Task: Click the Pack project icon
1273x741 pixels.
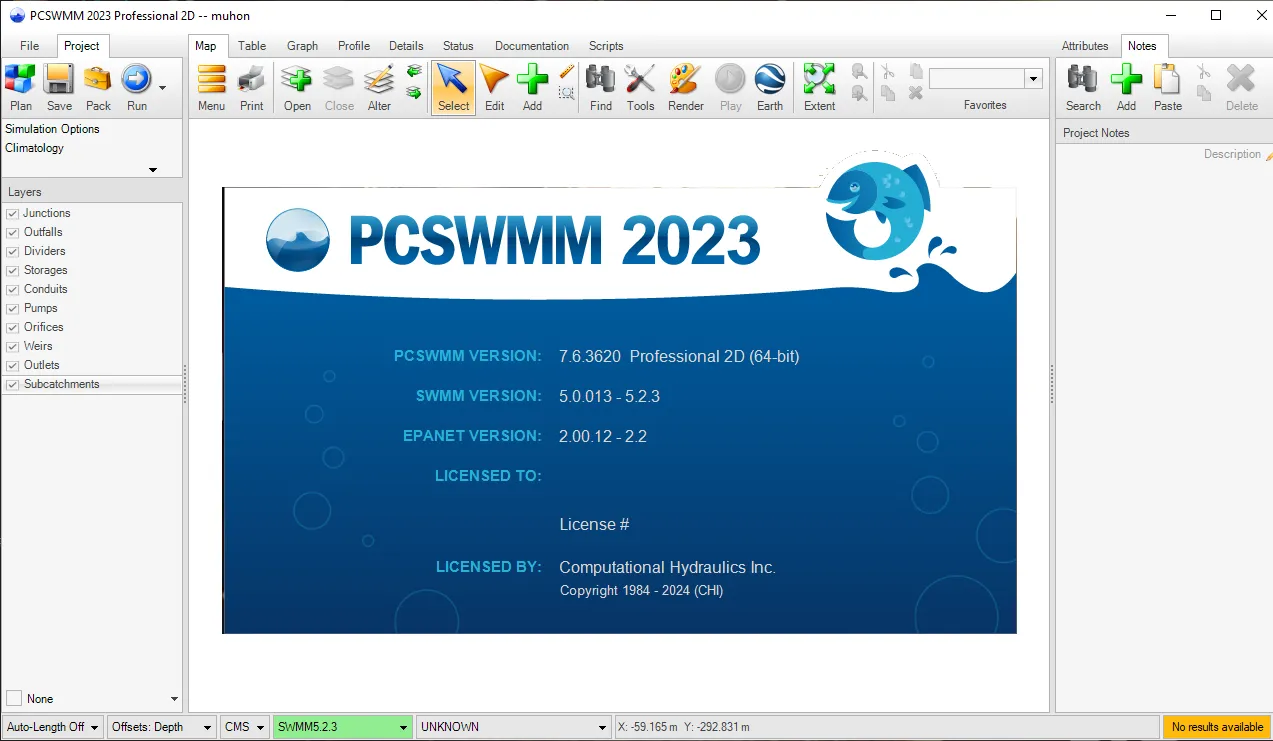Action: (x=98, y=88)
